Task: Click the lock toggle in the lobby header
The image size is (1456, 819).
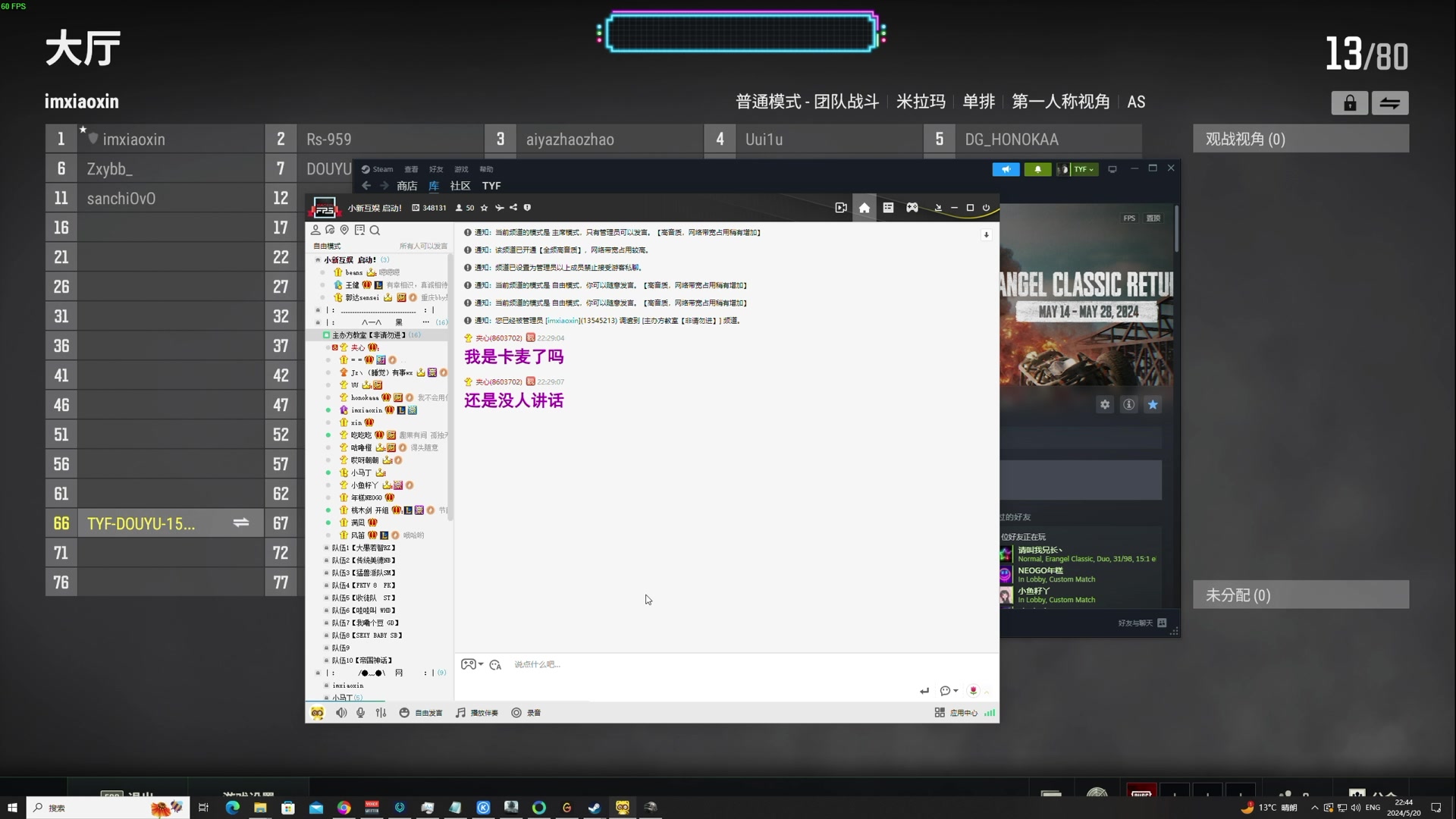Action: [x=1350, y=102]
